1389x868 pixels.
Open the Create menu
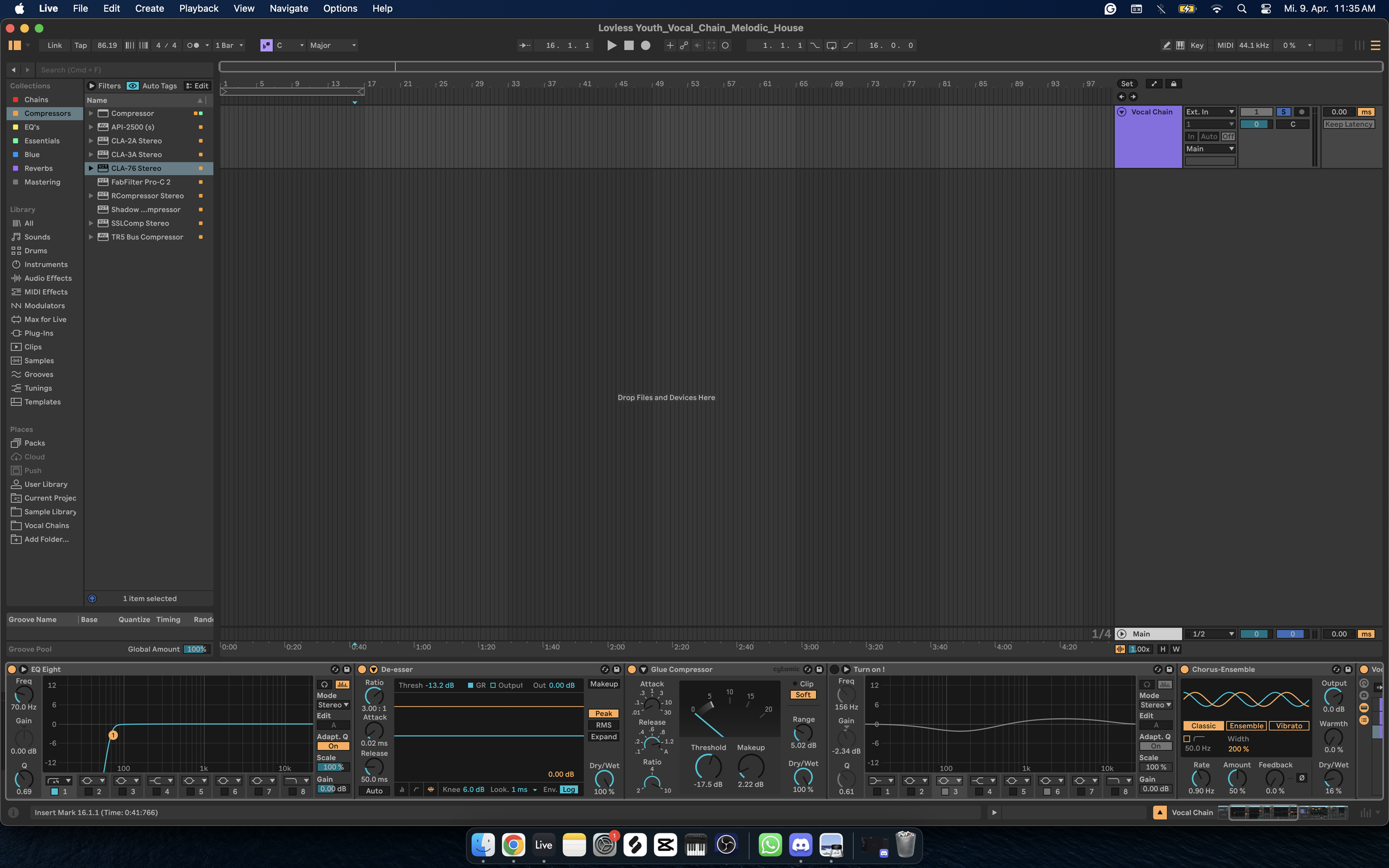click(x=149, y=9)
